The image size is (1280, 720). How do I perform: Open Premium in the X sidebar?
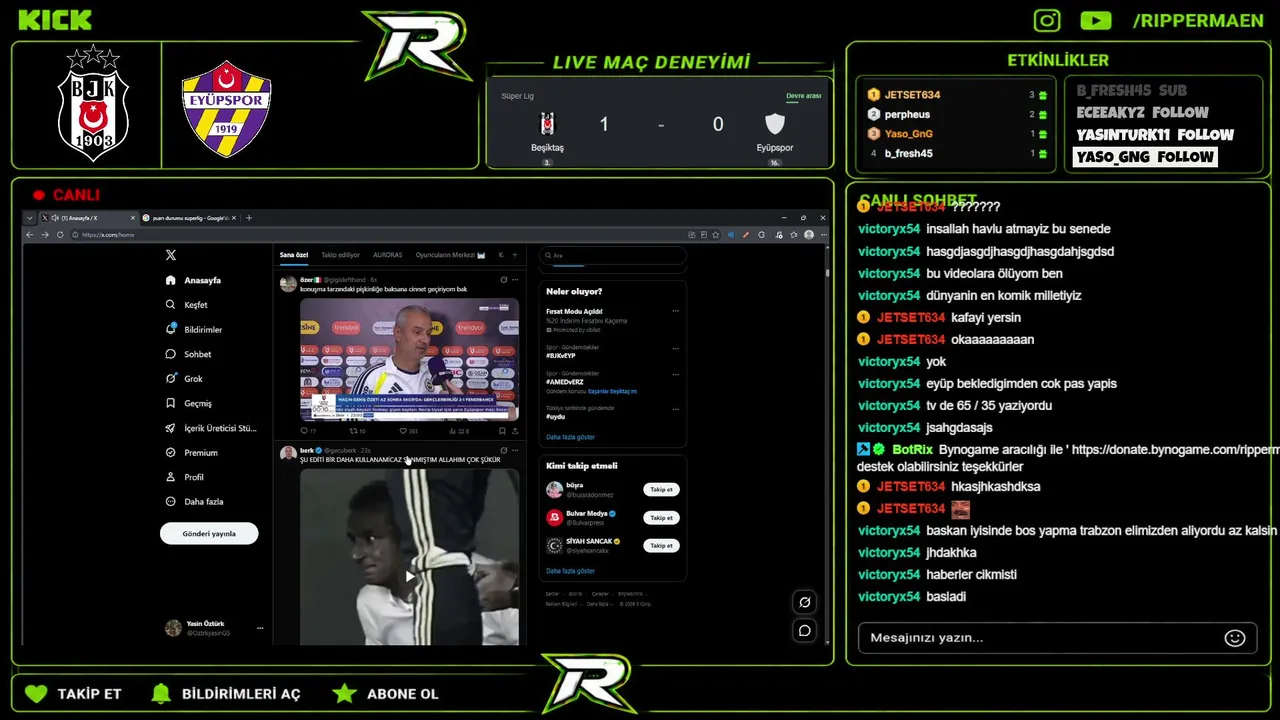tap(192, 453)
